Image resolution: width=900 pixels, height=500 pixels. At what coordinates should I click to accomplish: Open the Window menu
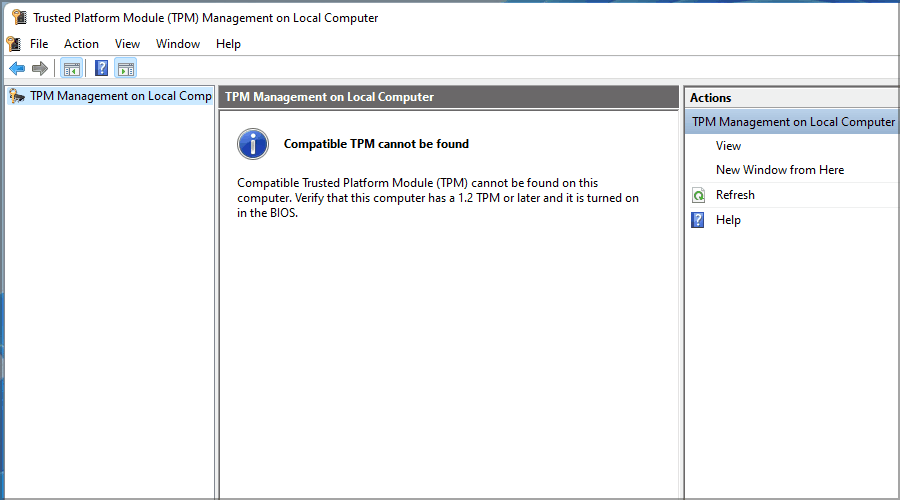(x=178, y=44)
